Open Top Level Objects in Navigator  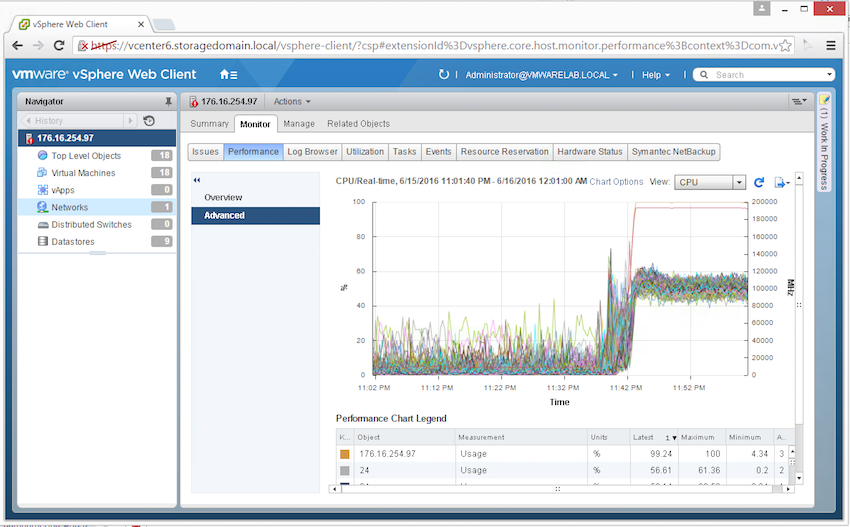96,156
